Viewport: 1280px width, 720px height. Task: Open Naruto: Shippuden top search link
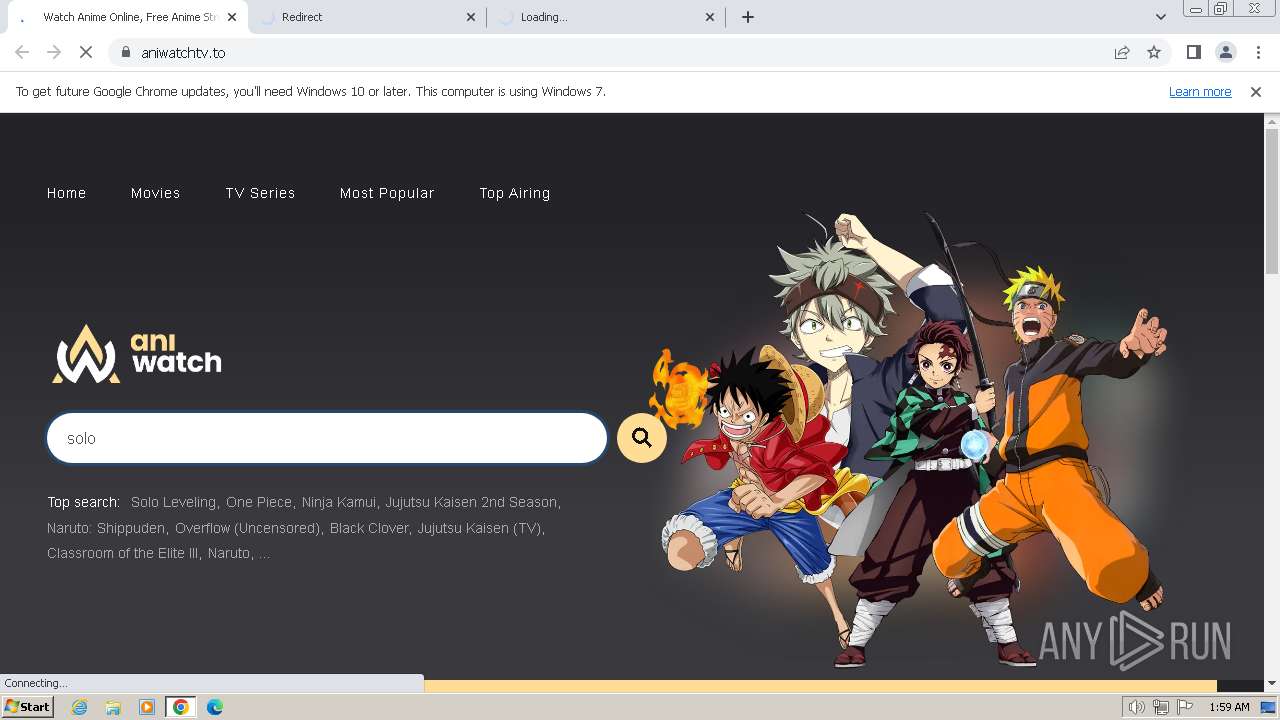tap(106, 528)
